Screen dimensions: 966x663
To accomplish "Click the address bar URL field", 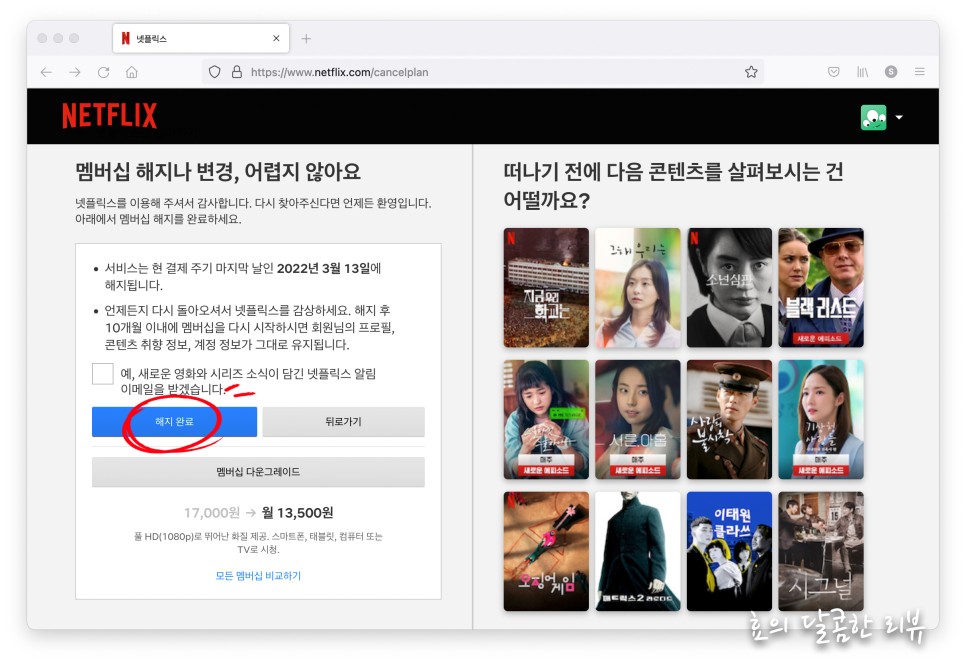I will (484, 72).
